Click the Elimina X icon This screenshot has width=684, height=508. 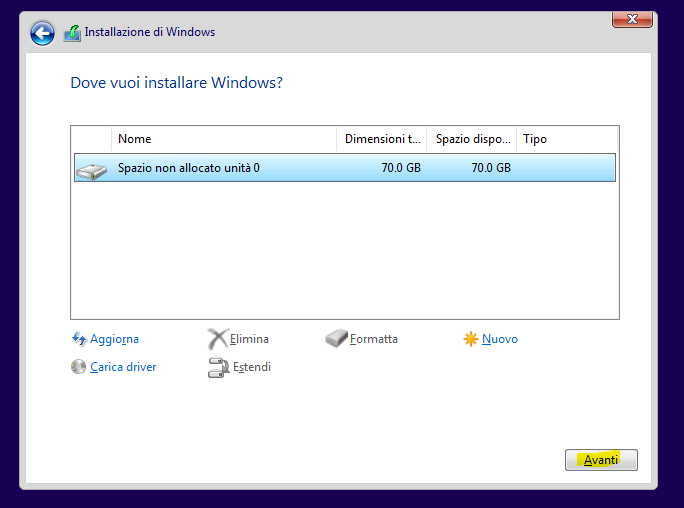(217, 339)
